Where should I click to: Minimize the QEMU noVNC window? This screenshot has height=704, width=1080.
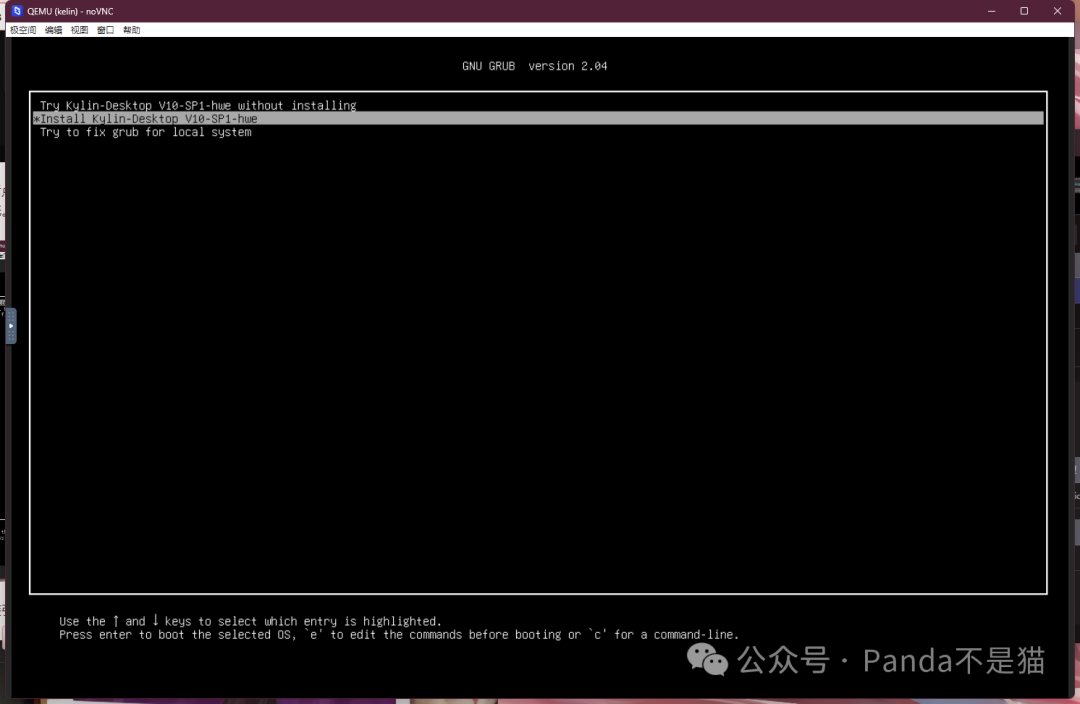coord(992,11)
